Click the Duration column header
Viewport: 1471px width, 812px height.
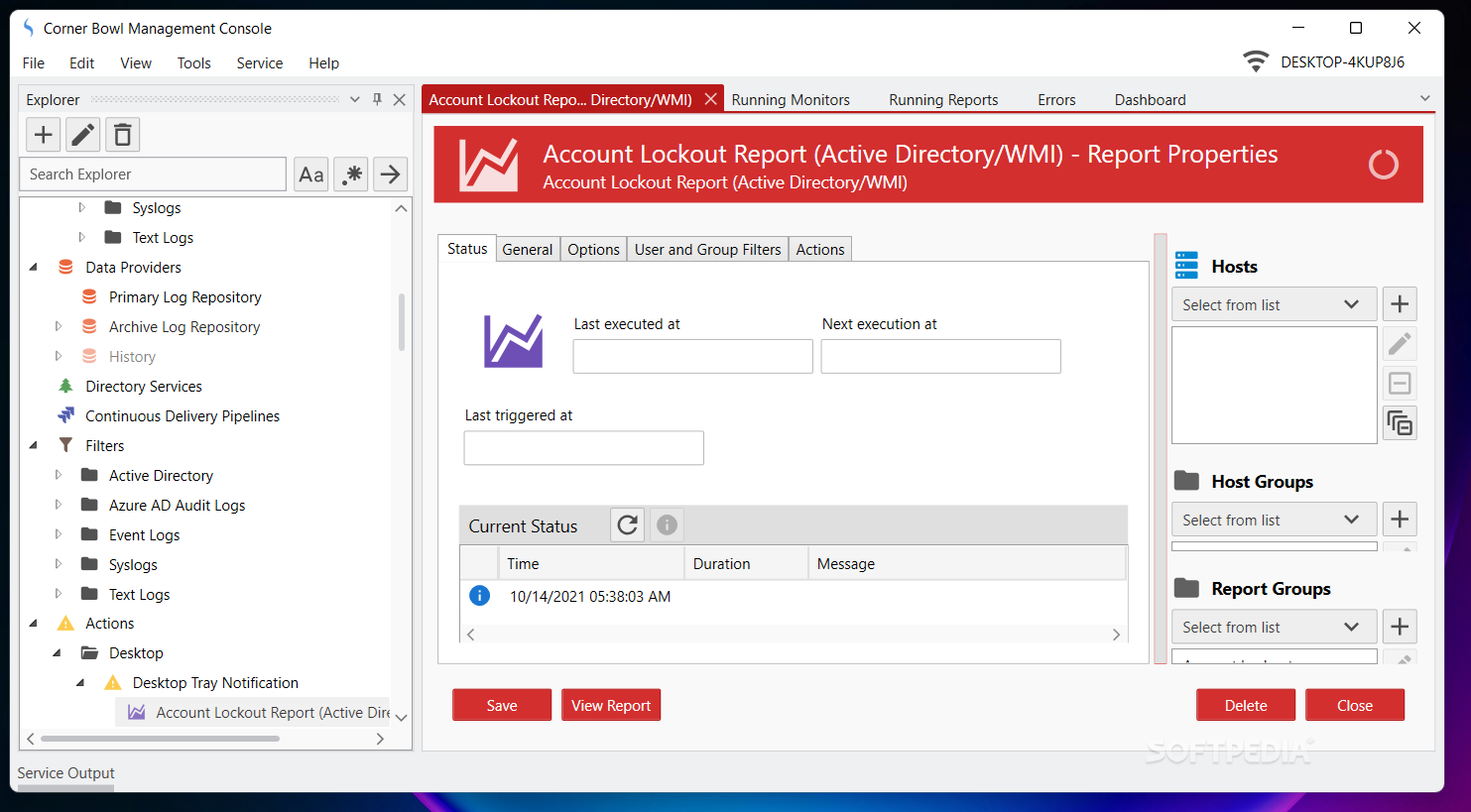(746, 563)
